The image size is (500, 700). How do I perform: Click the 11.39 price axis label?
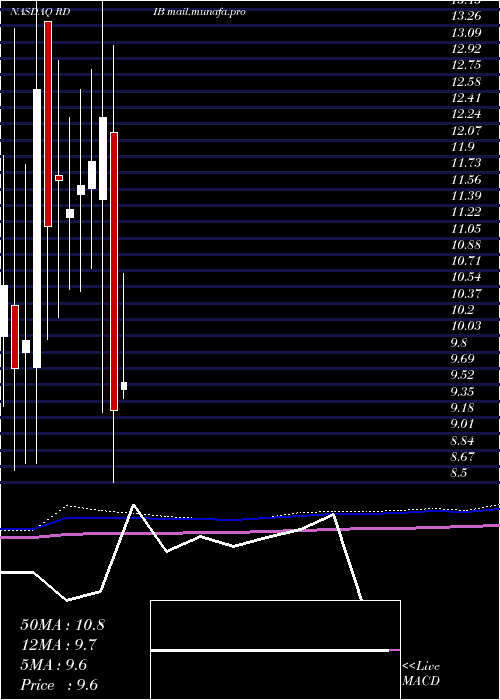coord(466,196)
